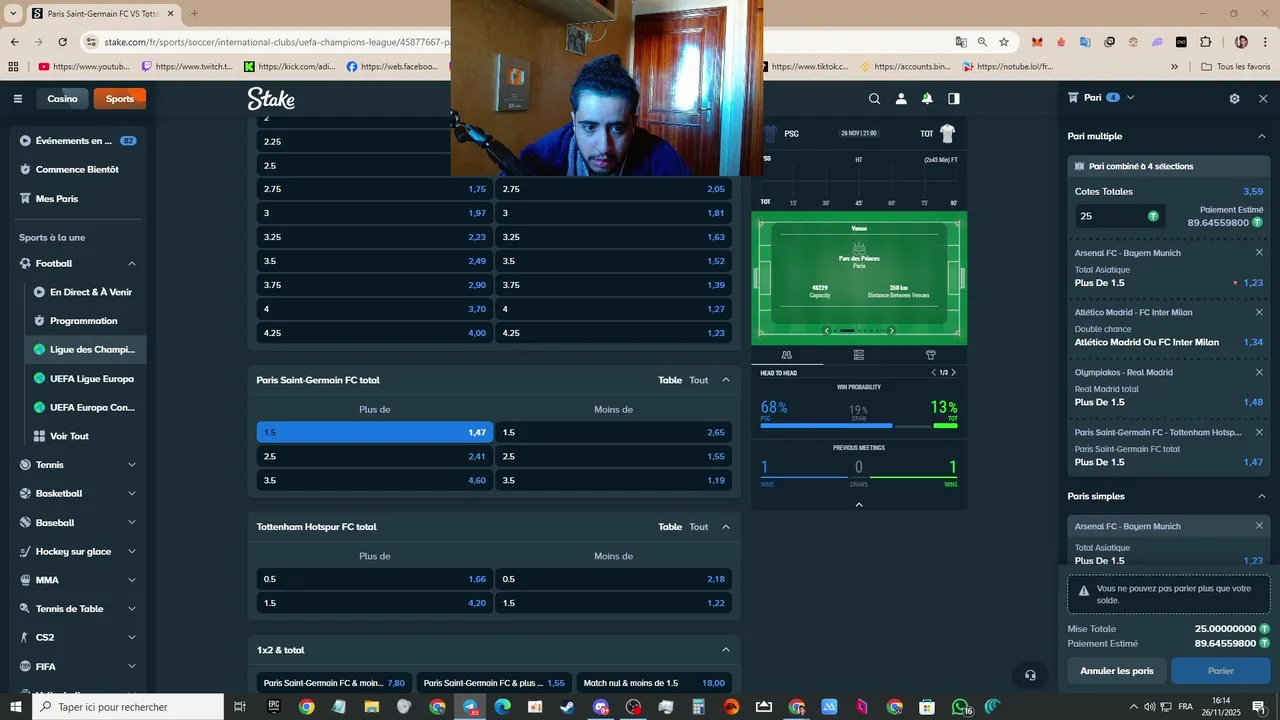
Task: Open the lineups jersey tab icon
Action: (x=931, y=355)
